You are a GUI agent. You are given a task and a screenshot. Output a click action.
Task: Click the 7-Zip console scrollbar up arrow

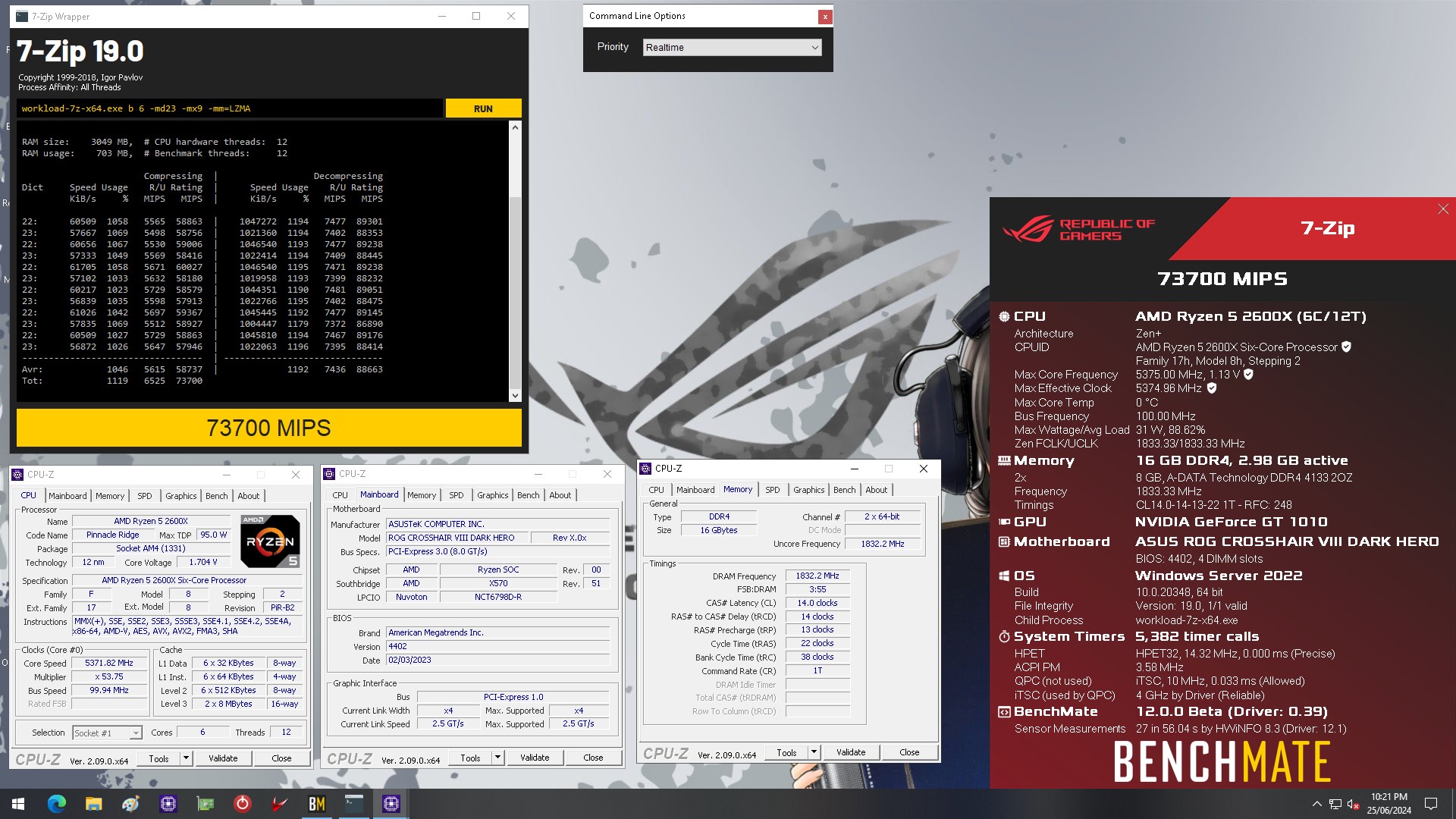tap(515, 127)
